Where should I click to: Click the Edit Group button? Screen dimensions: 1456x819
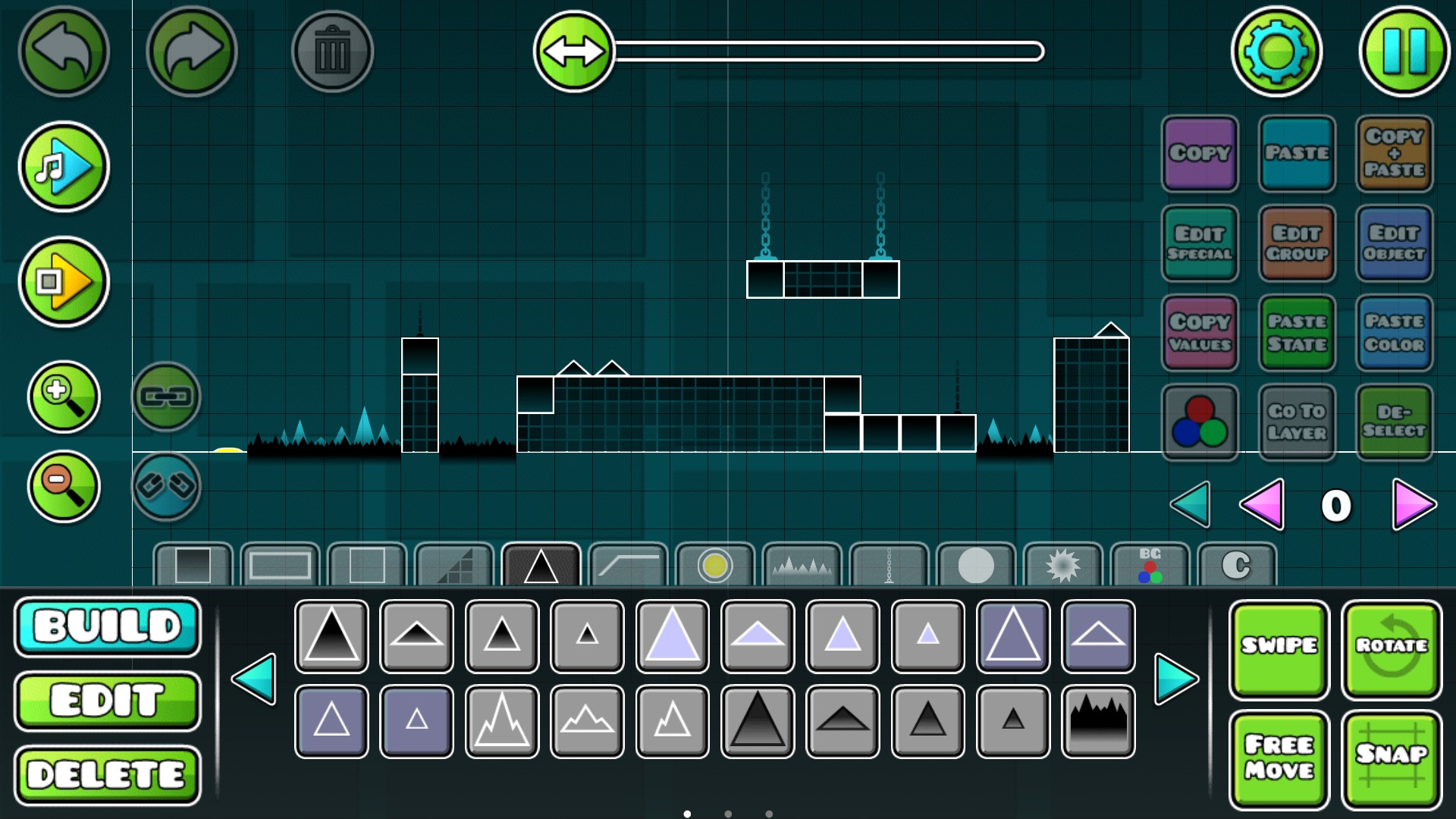click(1297, 241)
